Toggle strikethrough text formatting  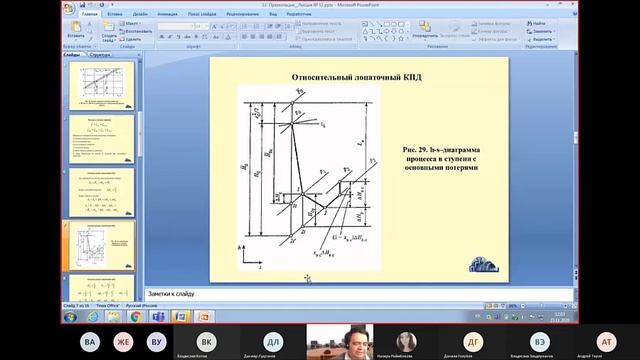[188, 37]
